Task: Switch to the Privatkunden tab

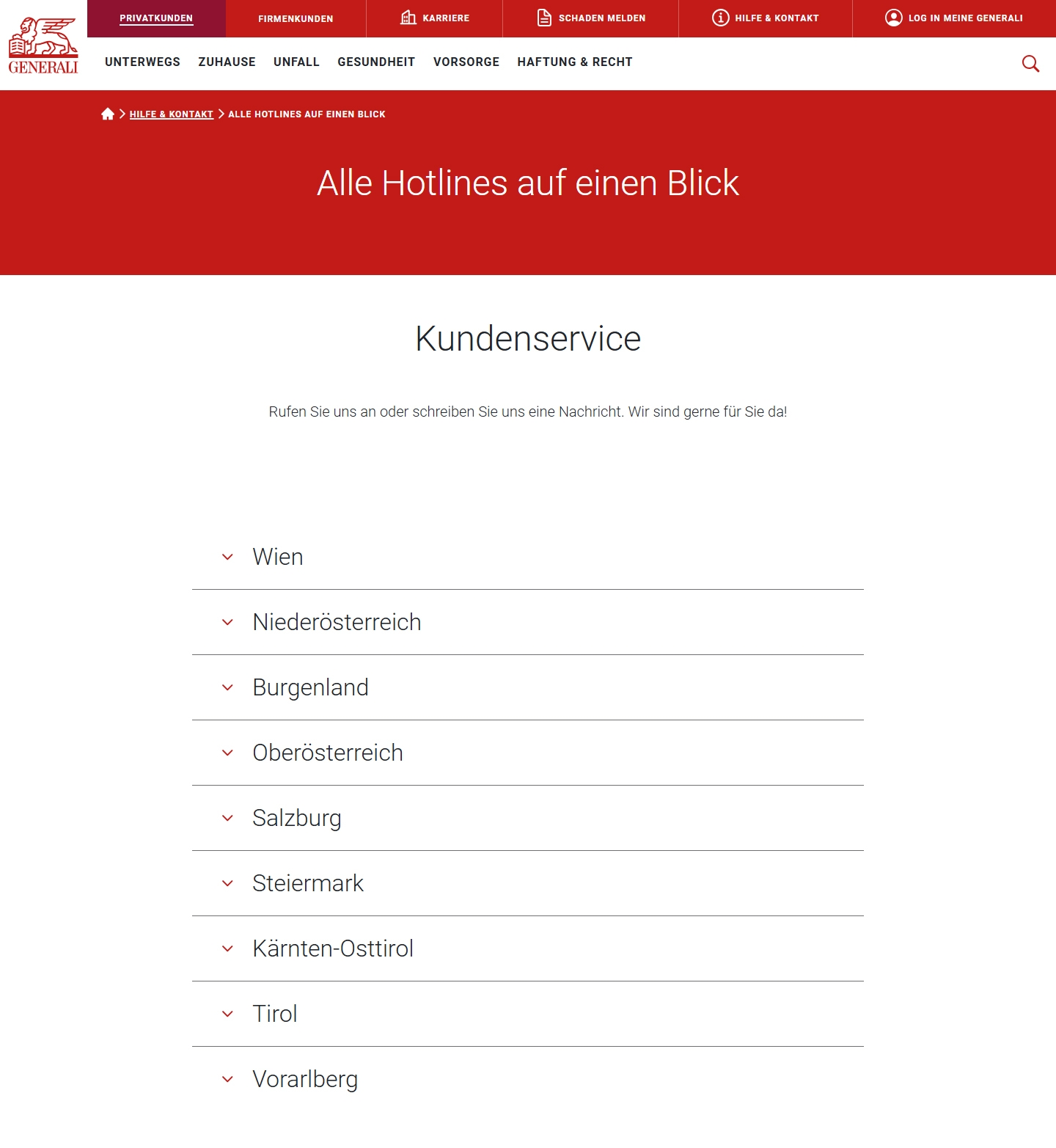Action: pos(156,18)
